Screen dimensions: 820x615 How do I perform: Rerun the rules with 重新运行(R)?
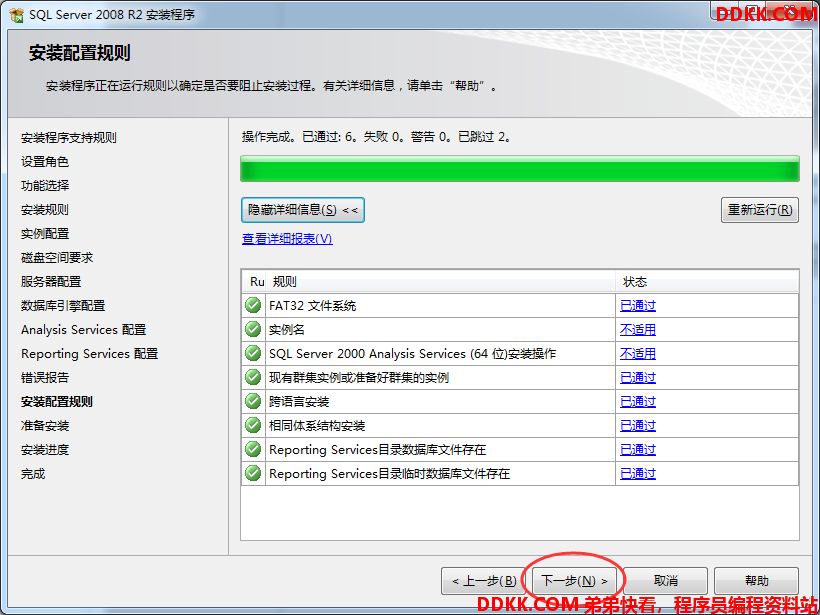(x=760, y=210)
